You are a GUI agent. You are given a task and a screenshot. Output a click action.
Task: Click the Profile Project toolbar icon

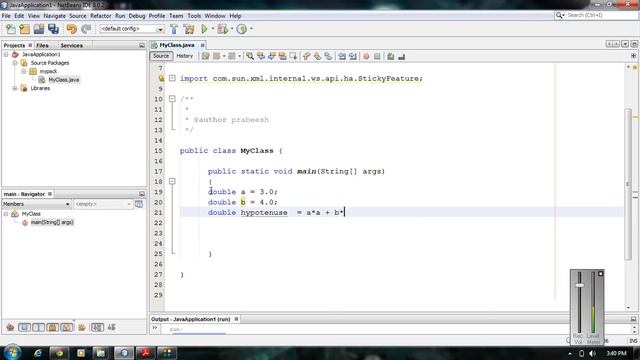tap(242, 29)
